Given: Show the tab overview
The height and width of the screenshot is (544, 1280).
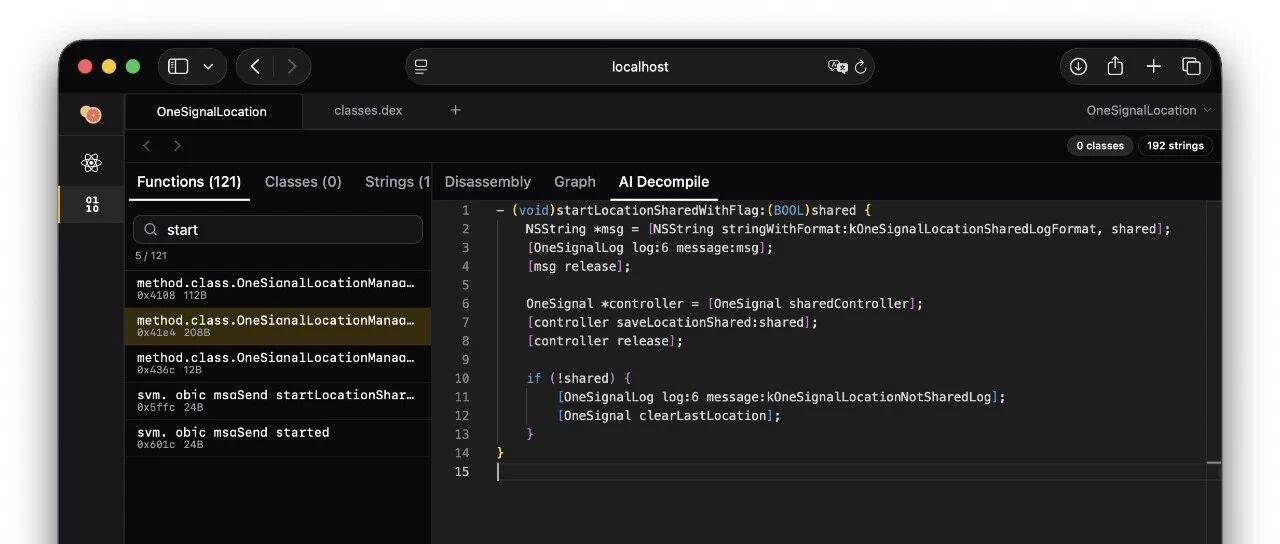Looking at the screenshot, I should point(1191,66).
